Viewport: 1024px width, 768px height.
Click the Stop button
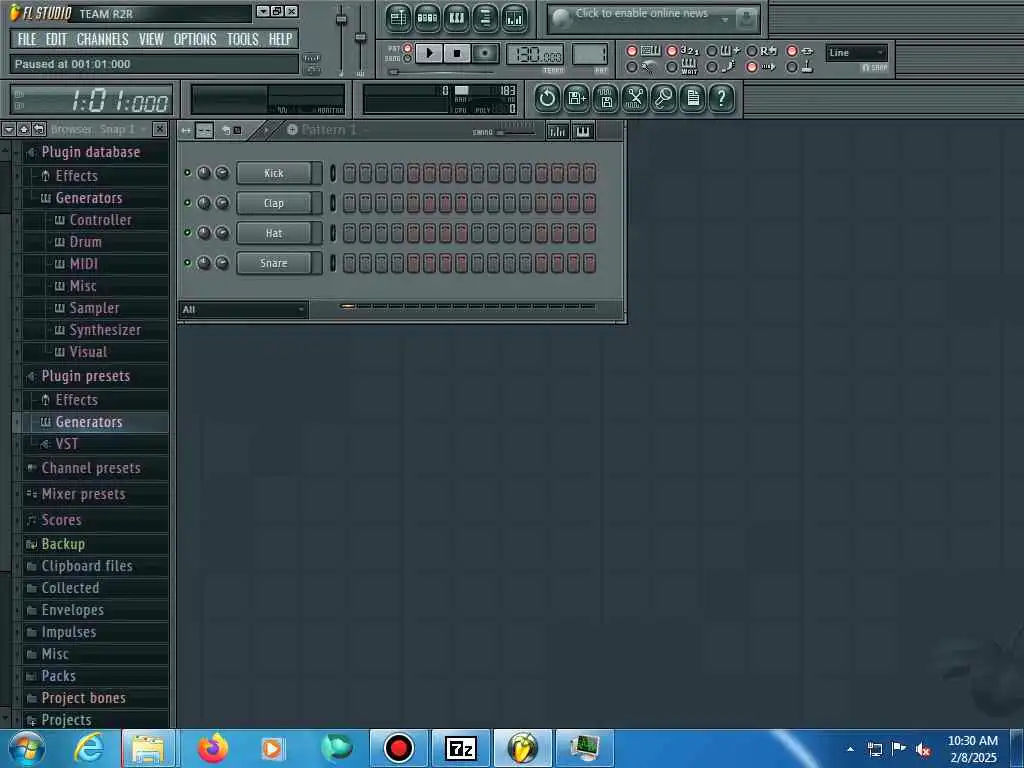pos(457,53)
